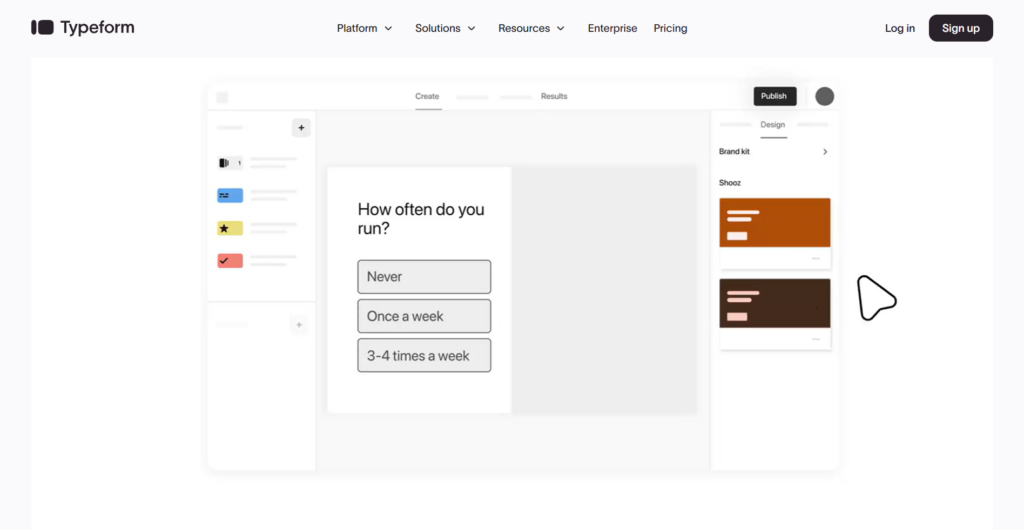Select the first black question block icon
The width and height of the screenshot is (1024, 530).
[x=229, y=163]
